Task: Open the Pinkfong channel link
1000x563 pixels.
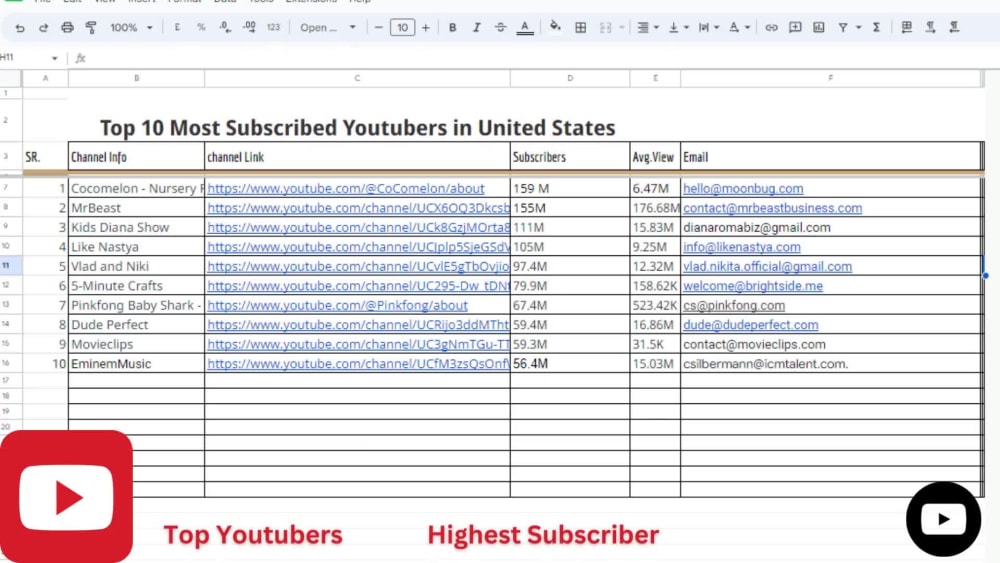Action: 337,305
